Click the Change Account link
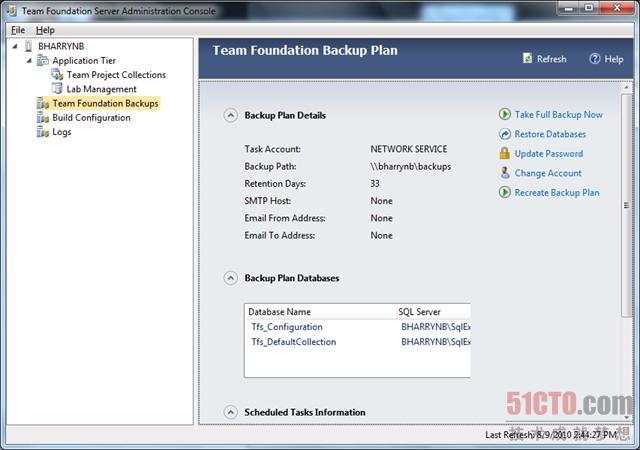This screenshot has height=450, width=640. (x=548, y=173)
